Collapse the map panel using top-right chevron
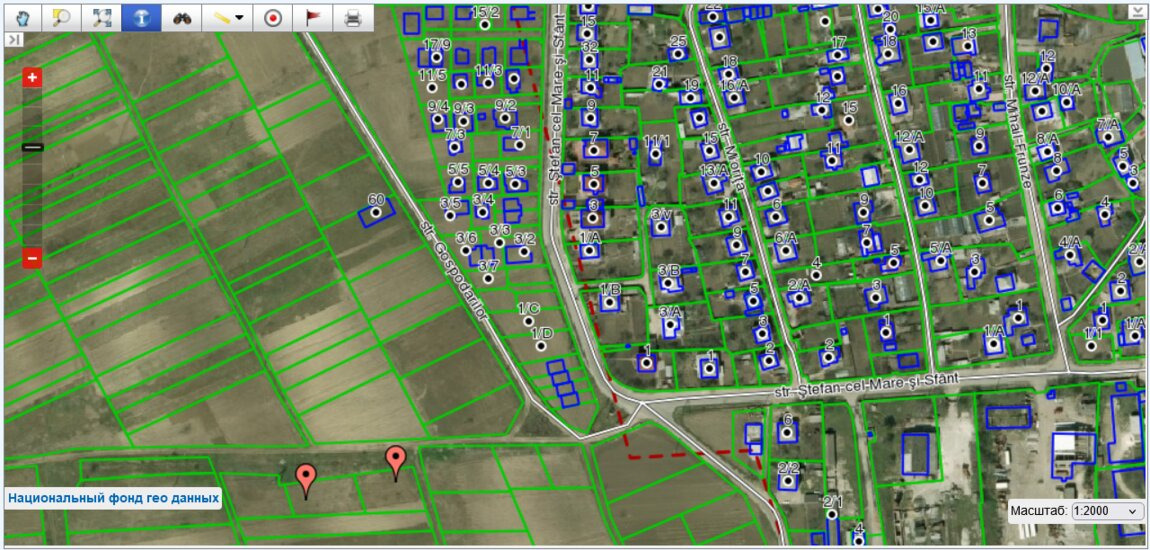Viewport: 1150px width, 550px height. pos(1136,11)
